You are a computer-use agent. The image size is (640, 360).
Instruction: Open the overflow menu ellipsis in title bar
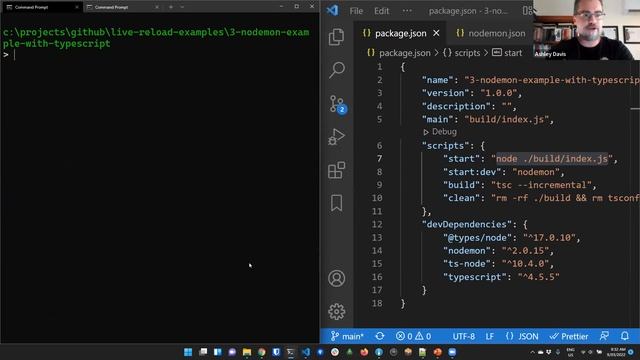point(407,11)
